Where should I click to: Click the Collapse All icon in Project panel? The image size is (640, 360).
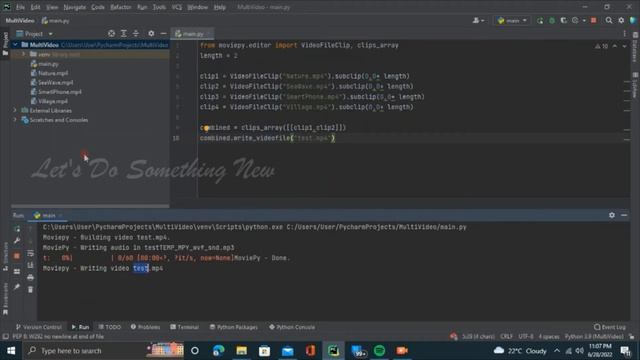[136, 33]
